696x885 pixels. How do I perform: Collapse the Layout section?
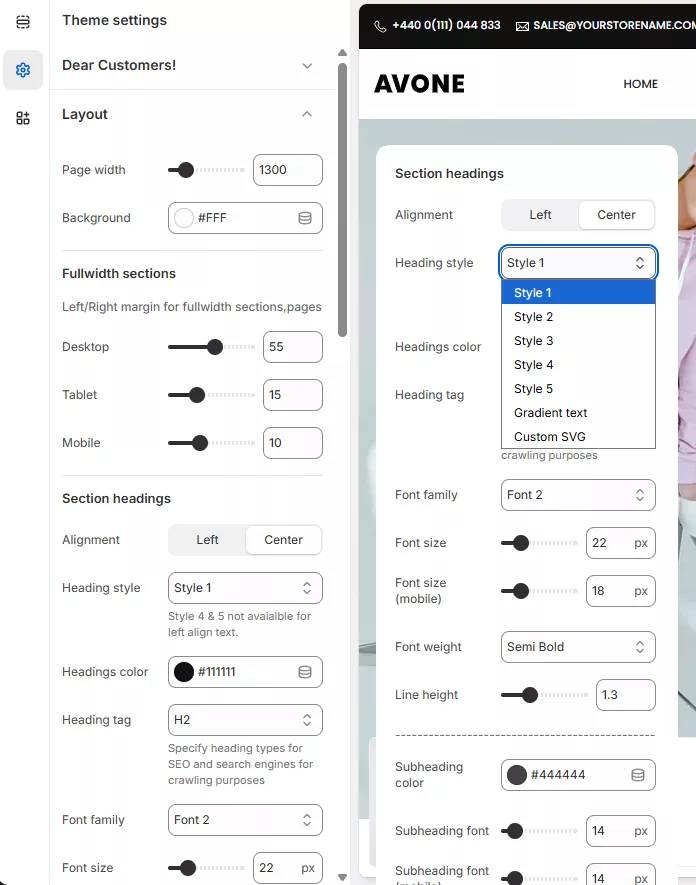click(x=307, y=115)
